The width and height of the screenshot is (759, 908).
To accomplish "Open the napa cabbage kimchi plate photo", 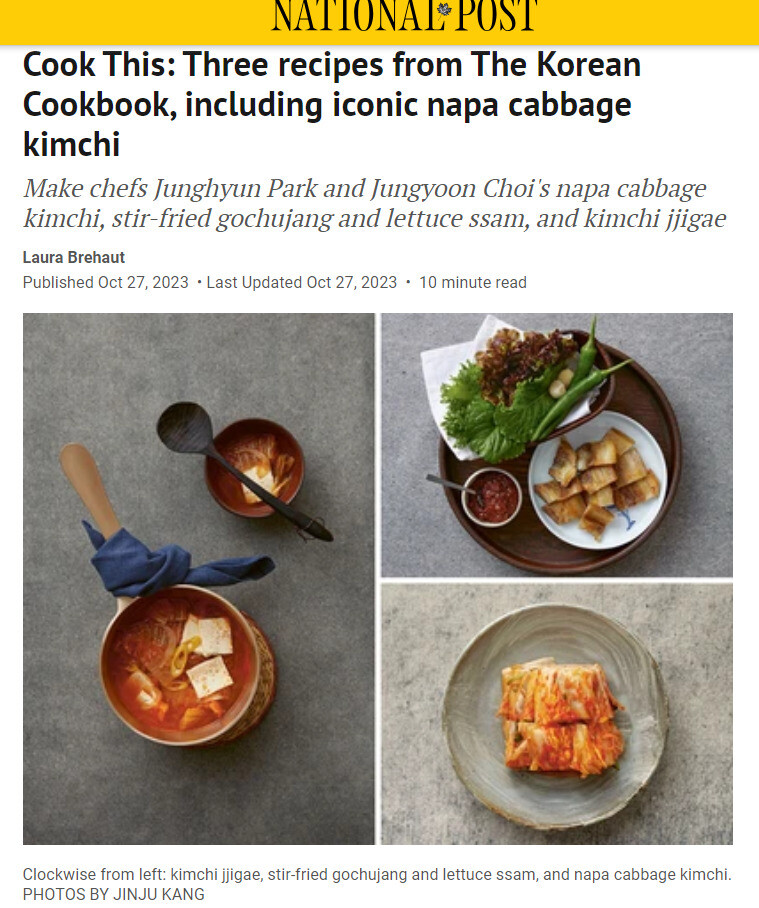I will tap(557, 714).
